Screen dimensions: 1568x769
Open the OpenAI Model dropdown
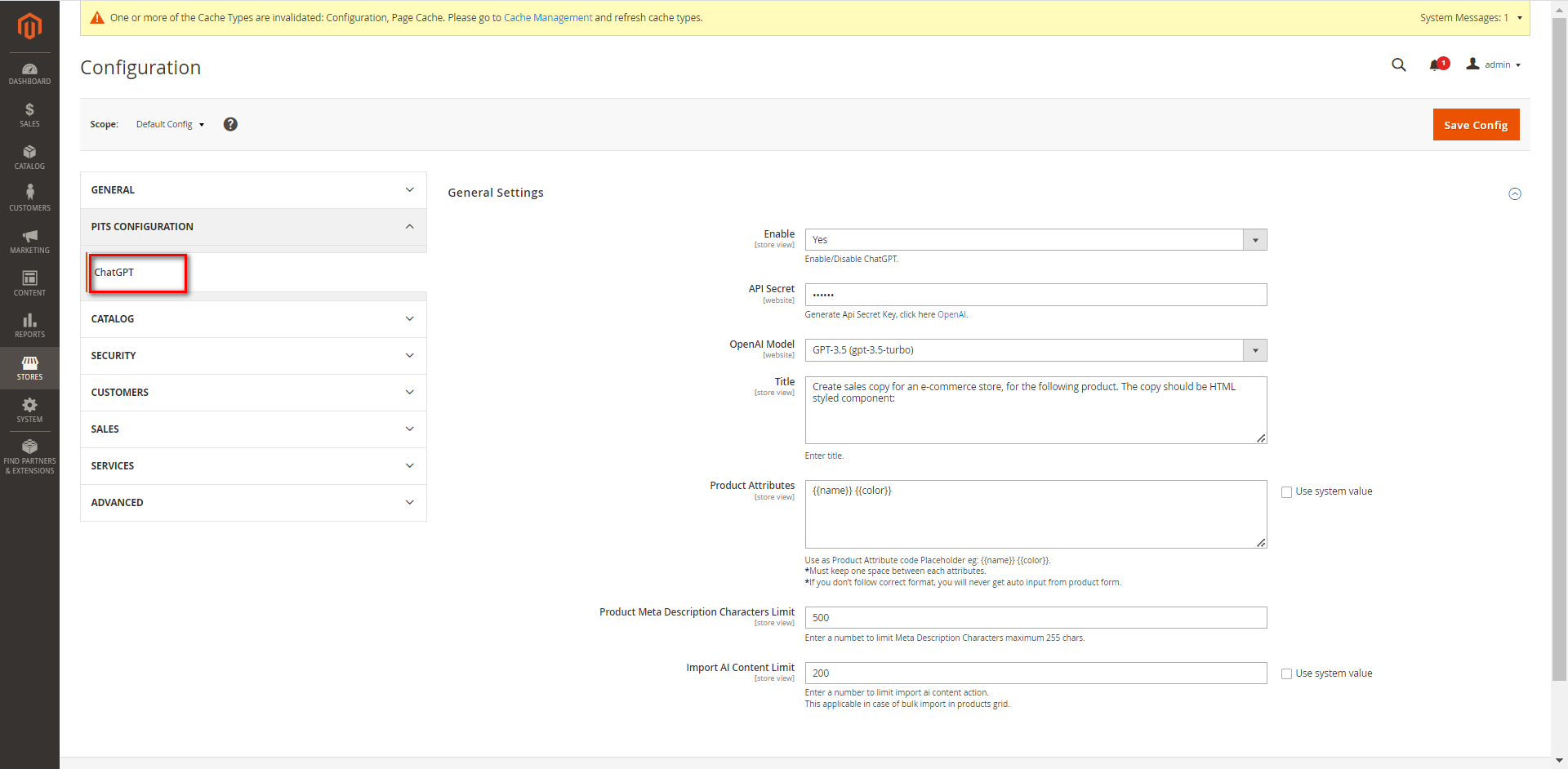point(1035,350)
